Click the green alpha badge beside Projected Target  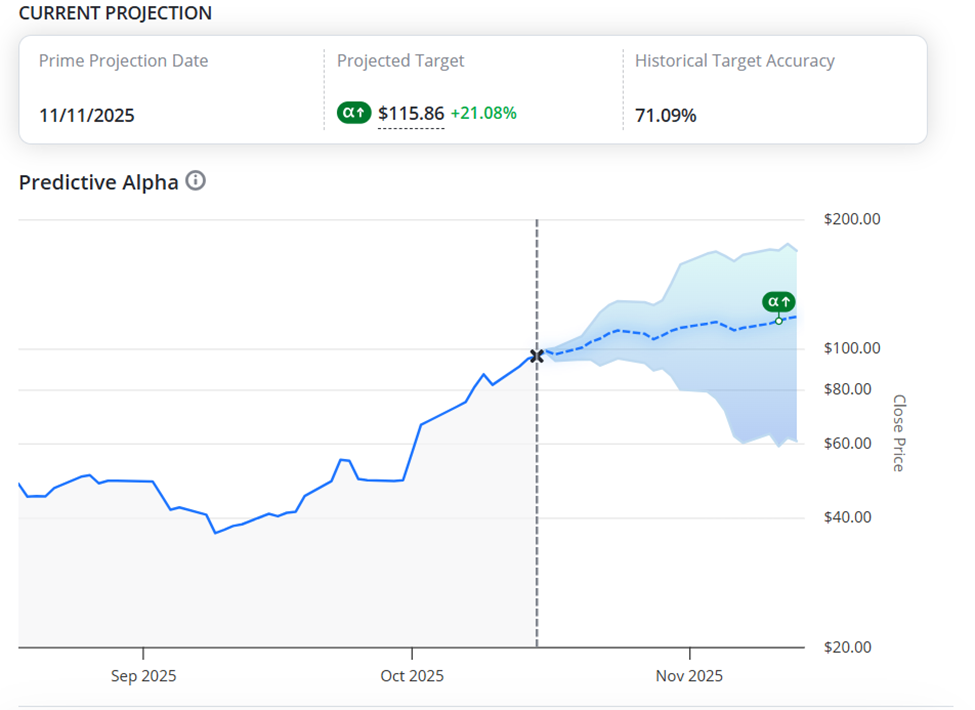[x=354, y=114]
